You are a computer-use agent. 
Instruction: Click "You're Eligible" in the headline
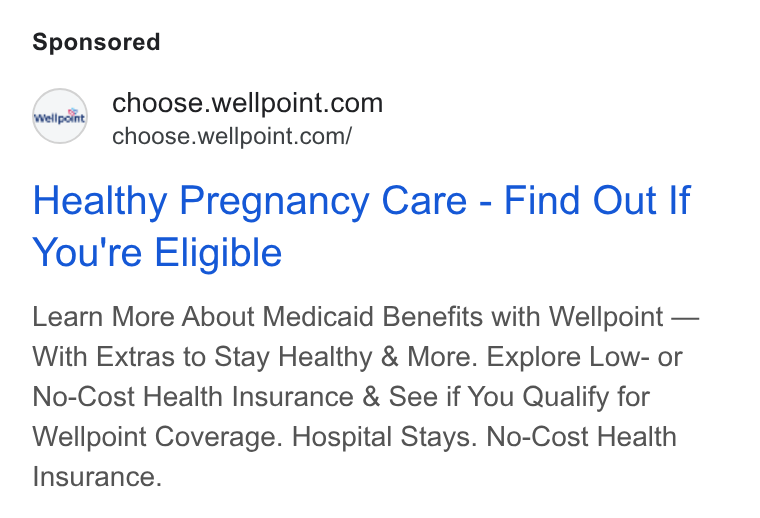(x=157, y=252)
